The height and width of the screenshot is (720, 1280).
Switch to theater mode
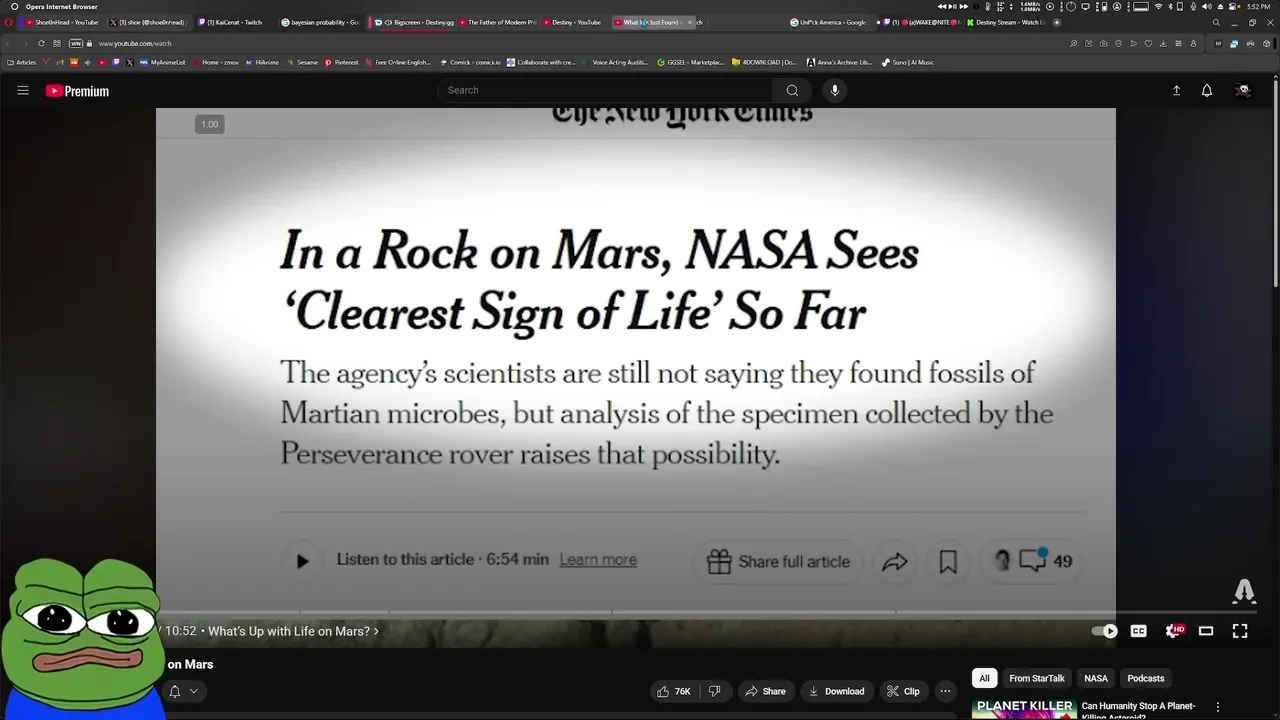coord(1206,631)
